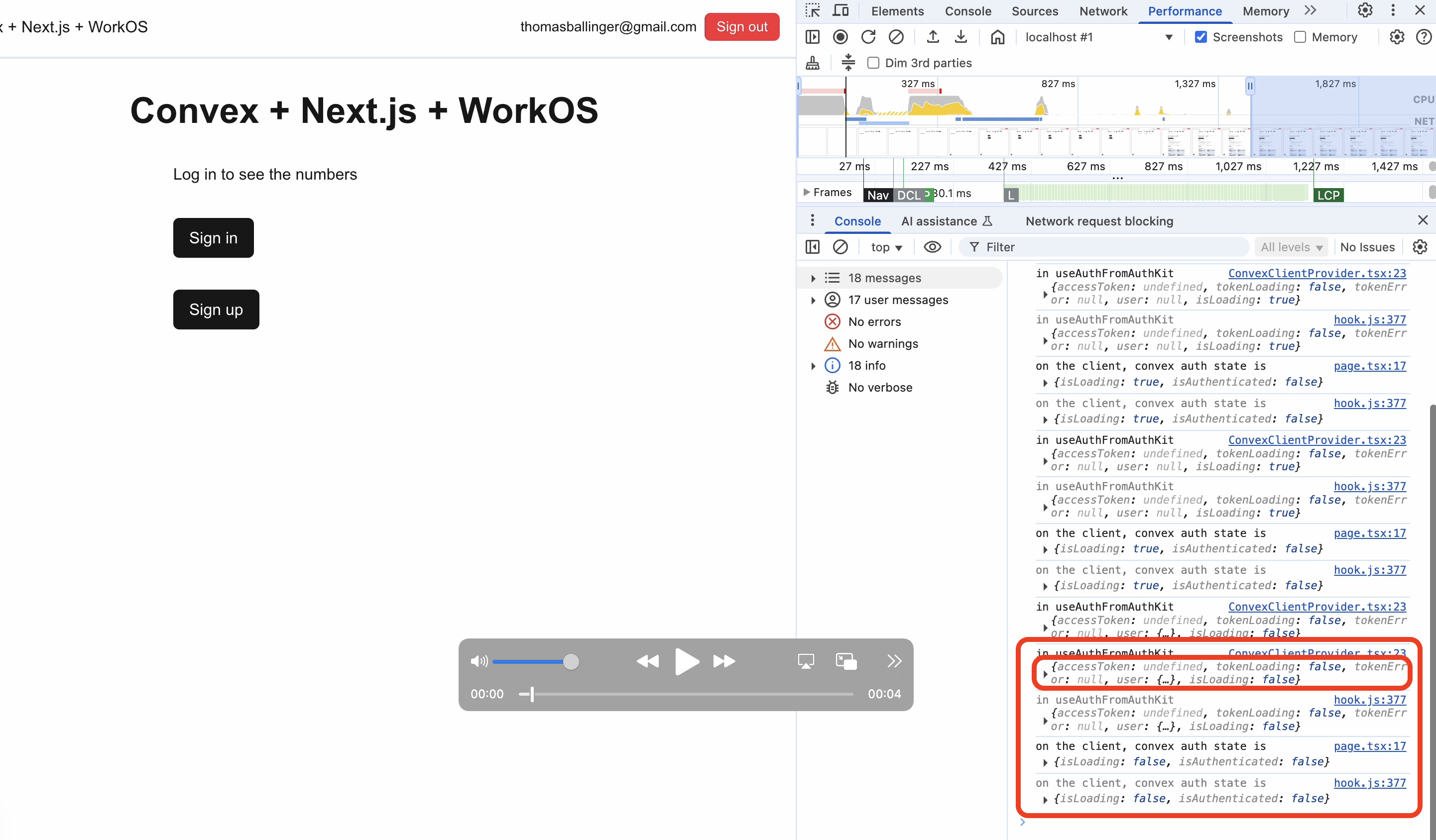Screen dimensions: 1436x840
Task: Open the first ConvexClientProvider.tsx:23 link
Action: pyautogui.click(x=1316, y=273)
